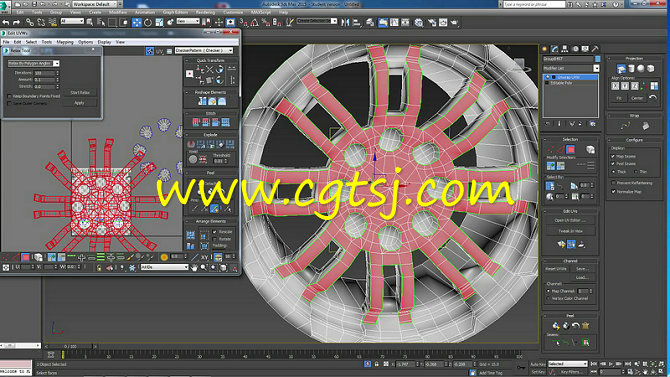This screenshot has width=670, height=377.
Task: Toggle Peel Seams display checkbox
Action: tap(613, 164)
